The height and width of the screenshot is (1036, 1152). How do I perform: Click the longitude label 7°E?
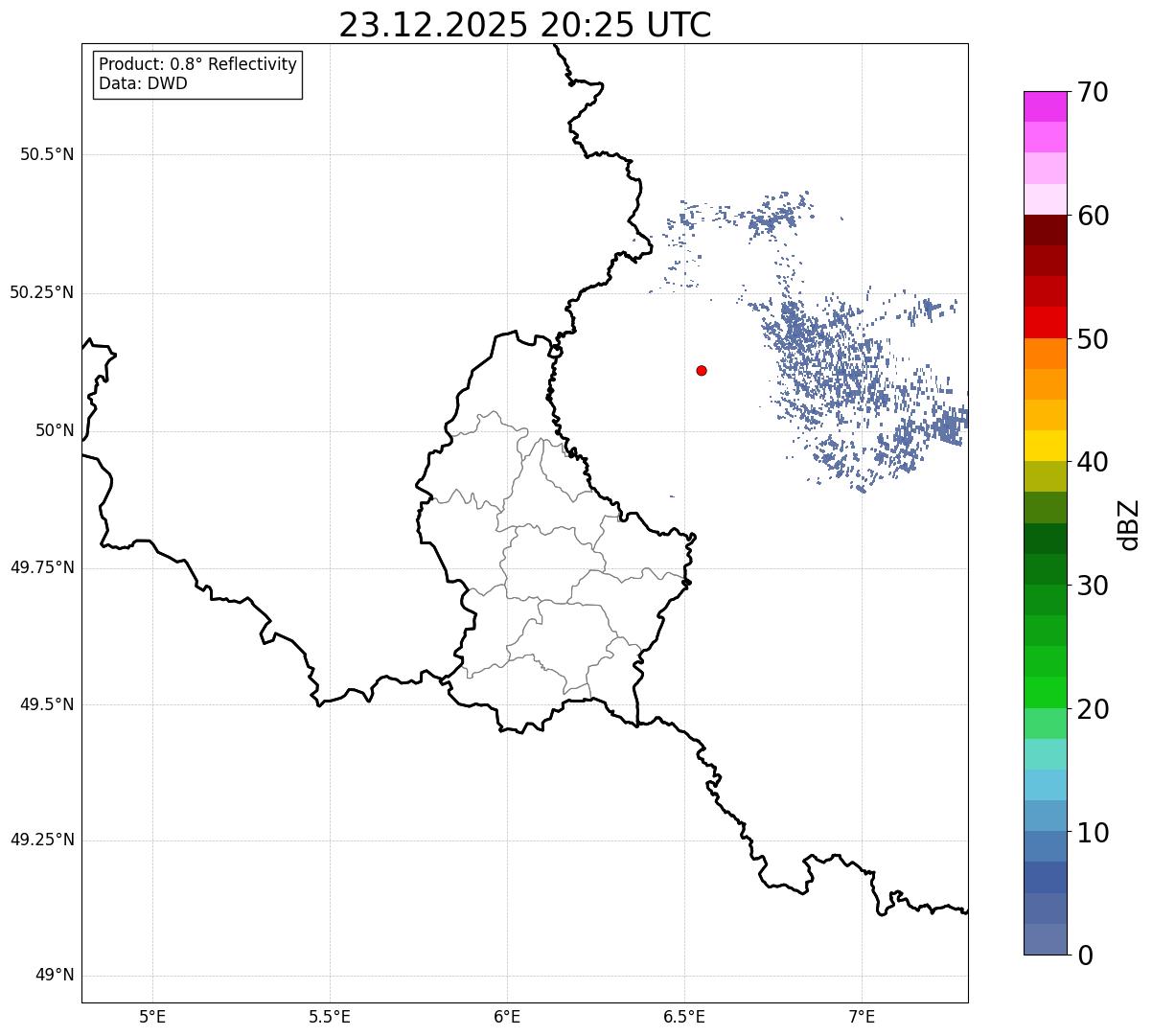(862, 1017)
